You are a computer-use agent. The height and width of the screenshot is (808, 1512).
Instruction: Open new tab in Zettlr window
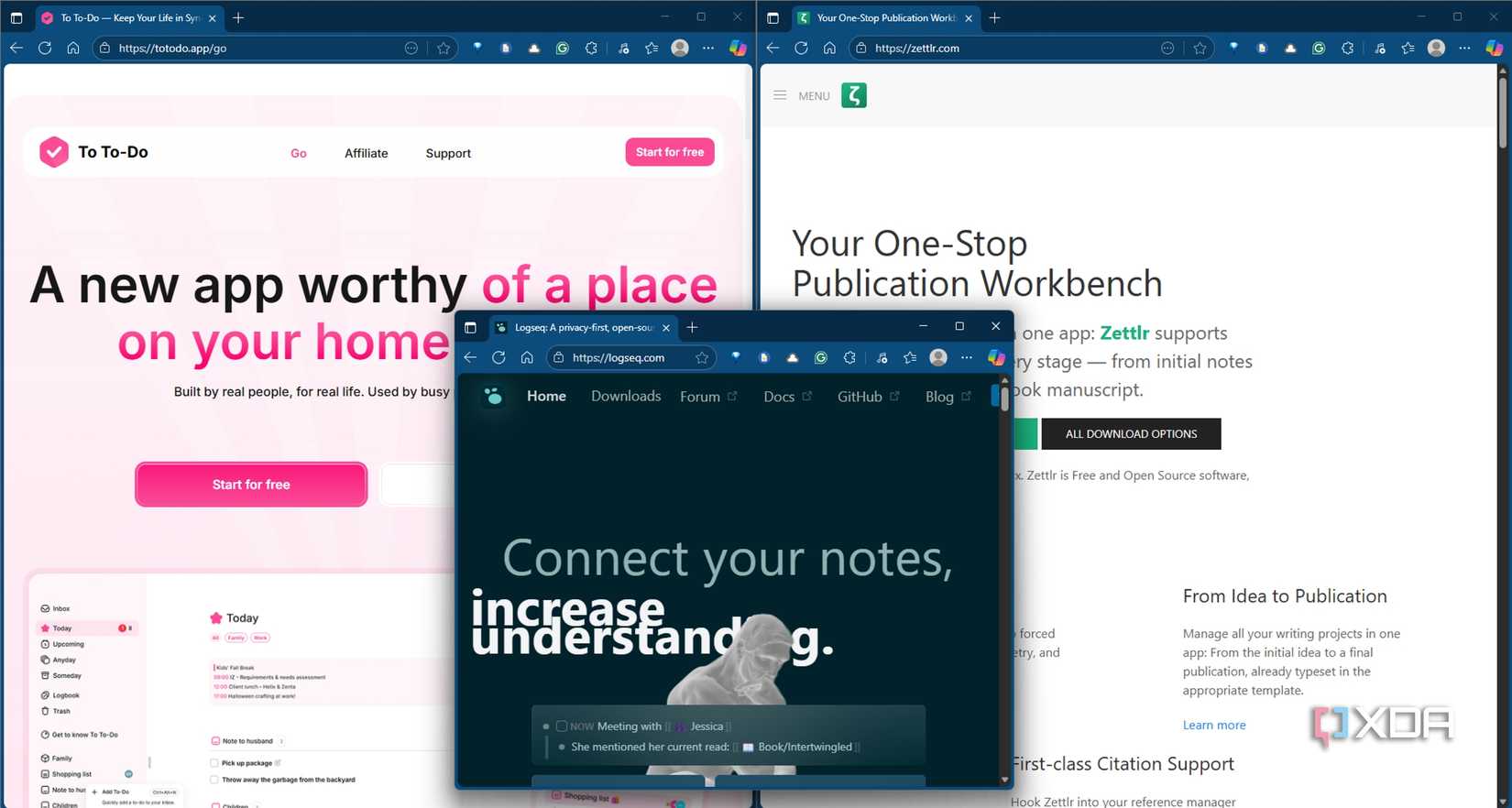[994, 17]
